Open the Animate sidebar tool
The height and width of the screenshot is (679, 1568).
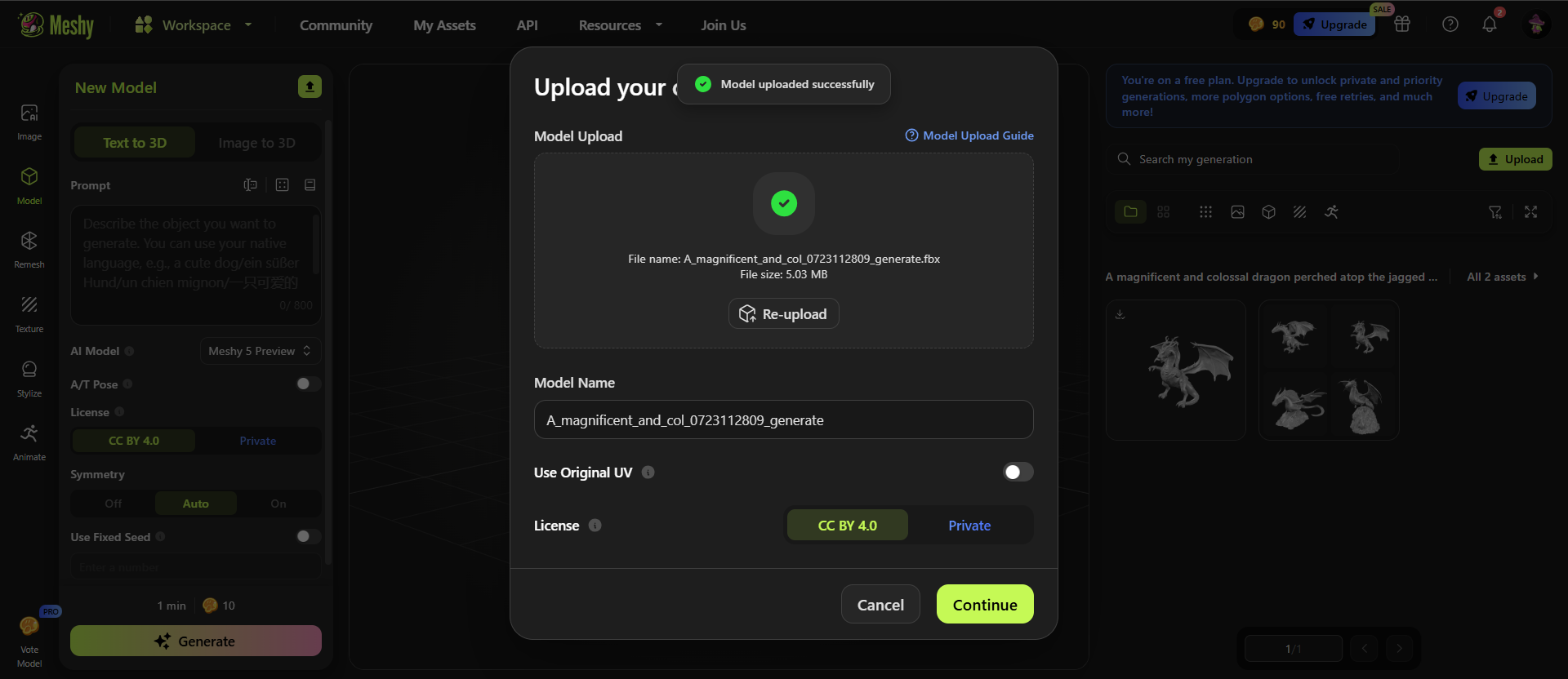(x=29, y=442)
